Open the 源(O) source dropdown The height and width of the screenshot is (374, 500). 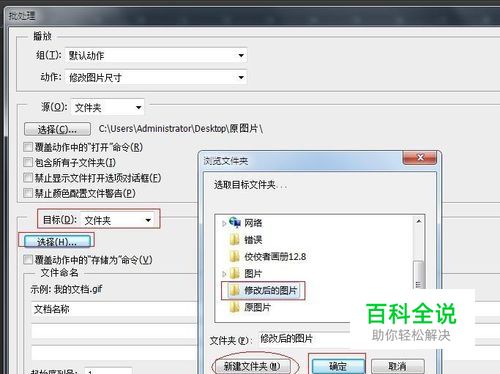[108, 107]
